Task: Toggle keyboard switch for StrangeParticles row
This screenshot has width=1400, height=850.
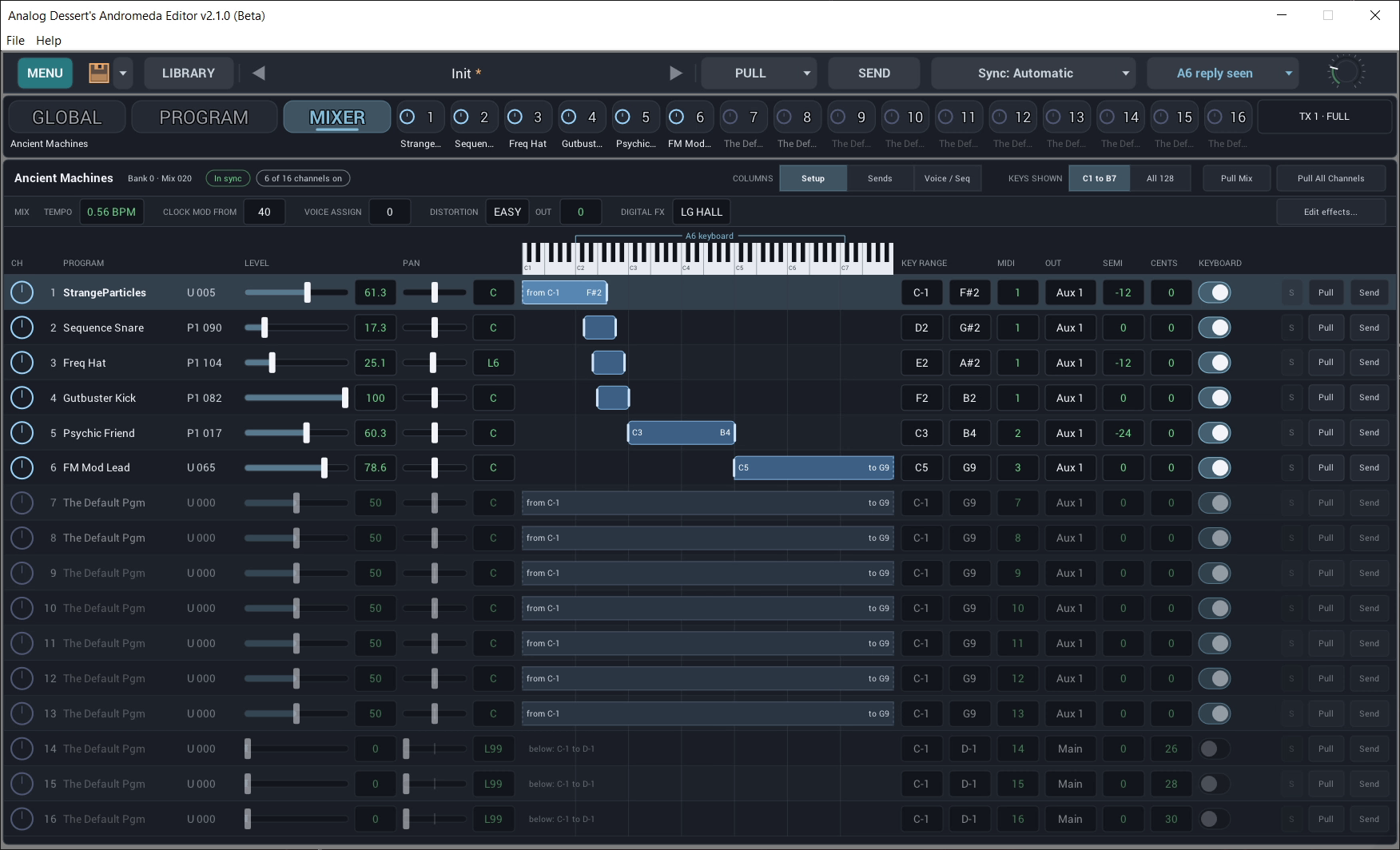Action: click(1215, 292)
